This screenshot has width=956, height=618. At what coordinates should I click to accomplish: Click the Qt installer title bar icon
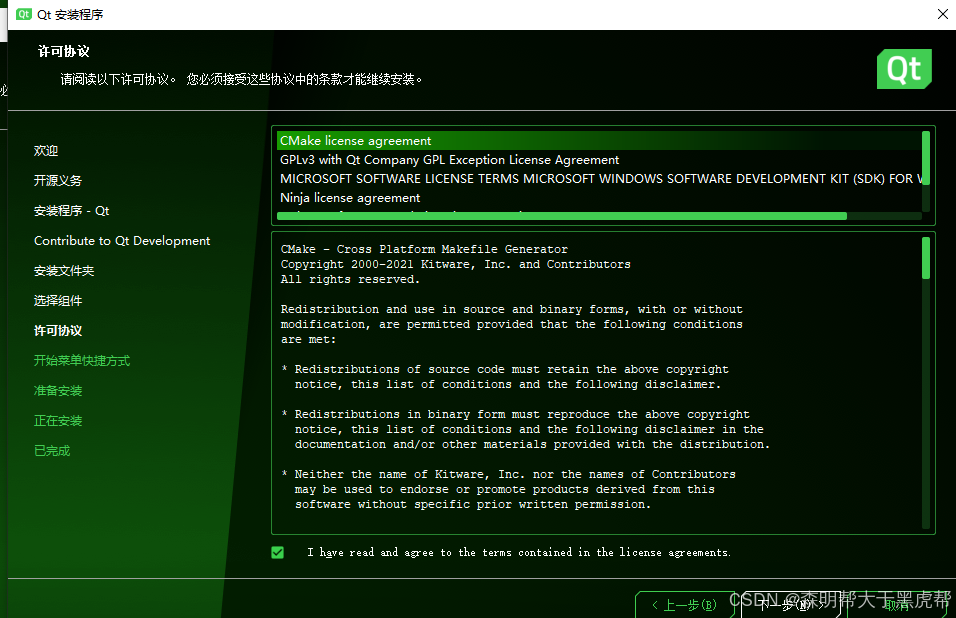(x=24, y=14)
